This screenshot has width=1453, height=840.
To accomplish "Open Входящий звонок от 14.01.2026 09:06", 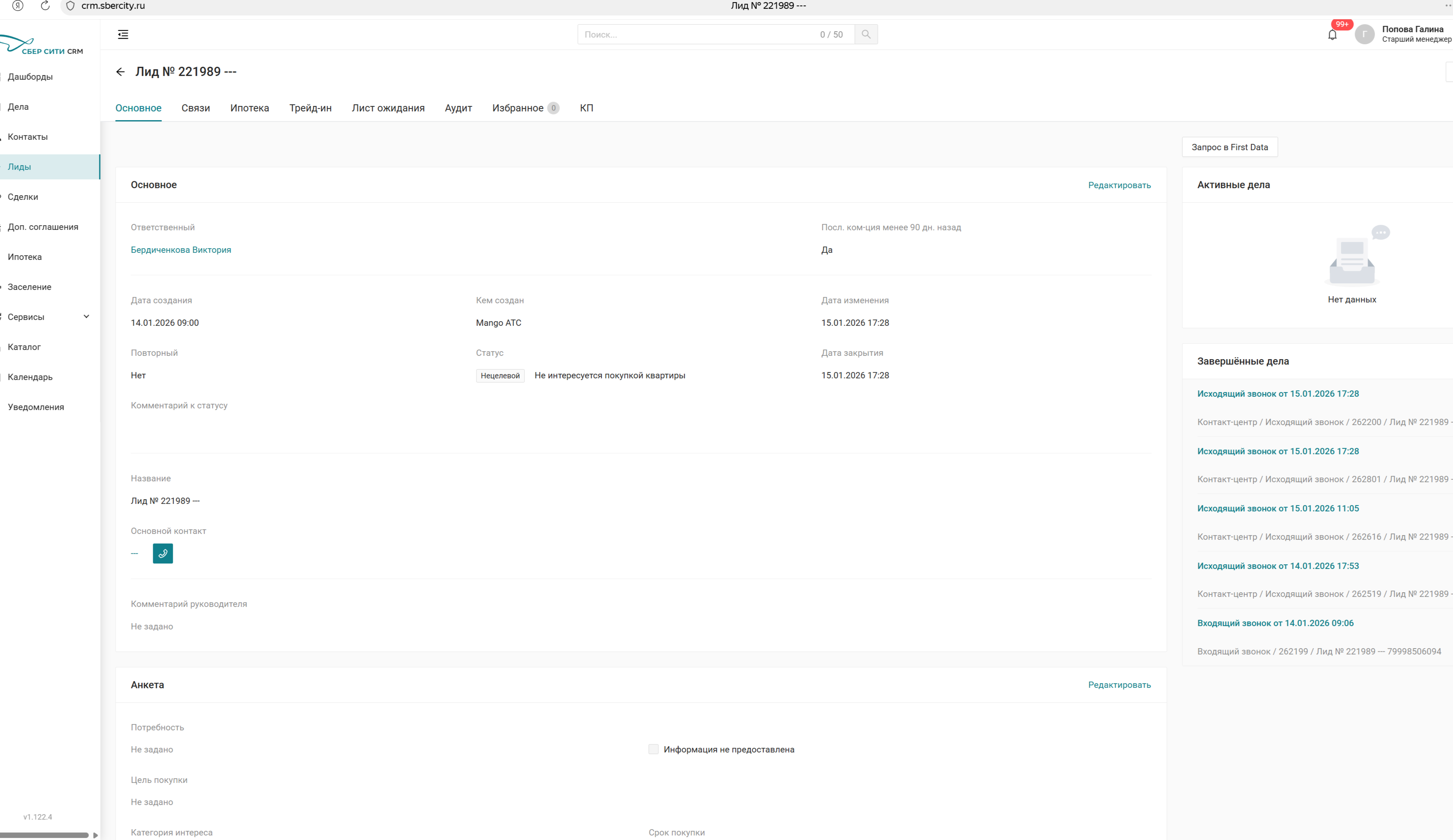I will (1275, 623).
